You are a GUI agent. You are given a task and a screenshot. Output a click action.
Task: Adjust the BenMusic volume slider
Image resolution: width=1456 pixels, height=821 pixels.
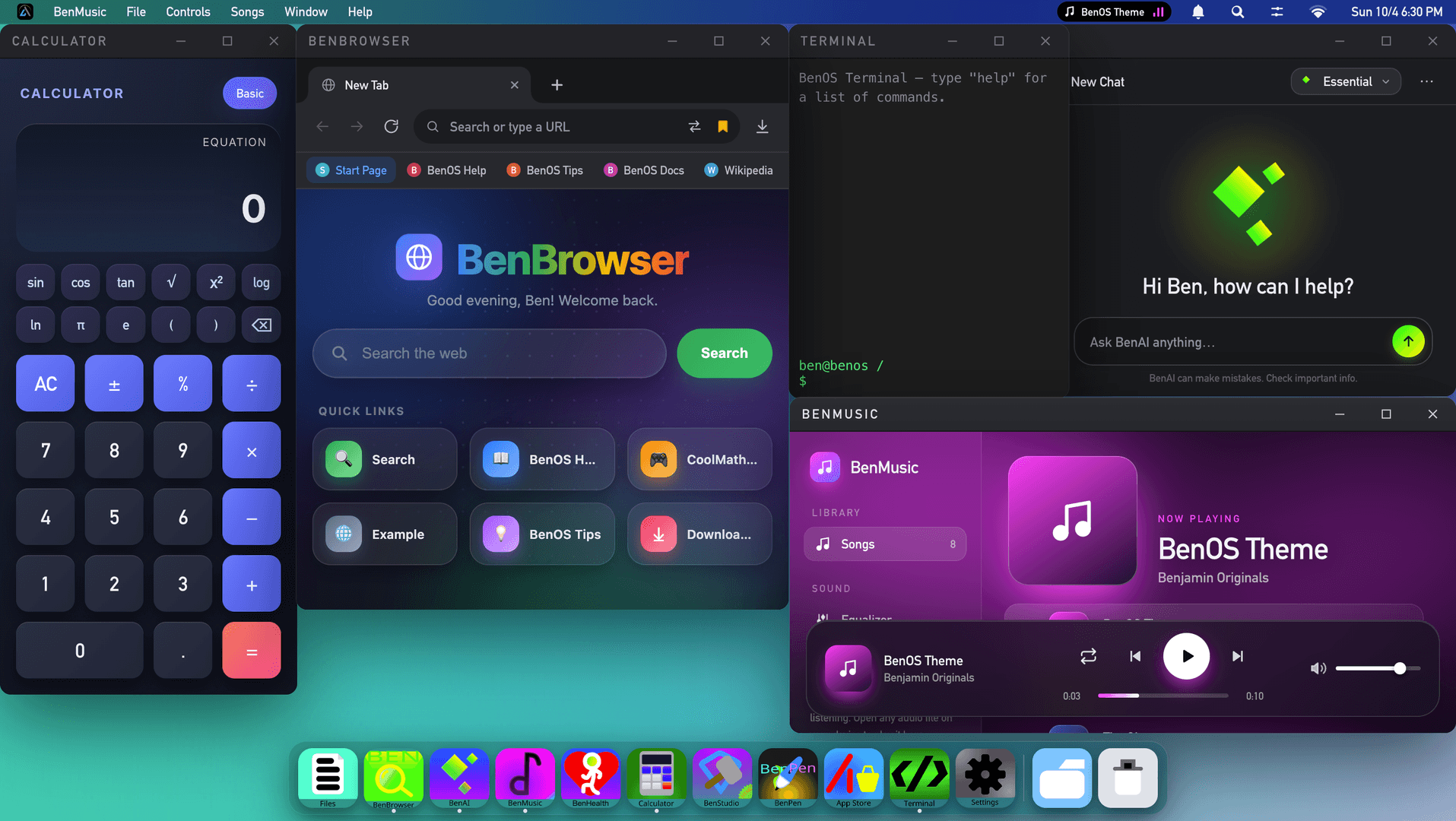pos(1378,668)
